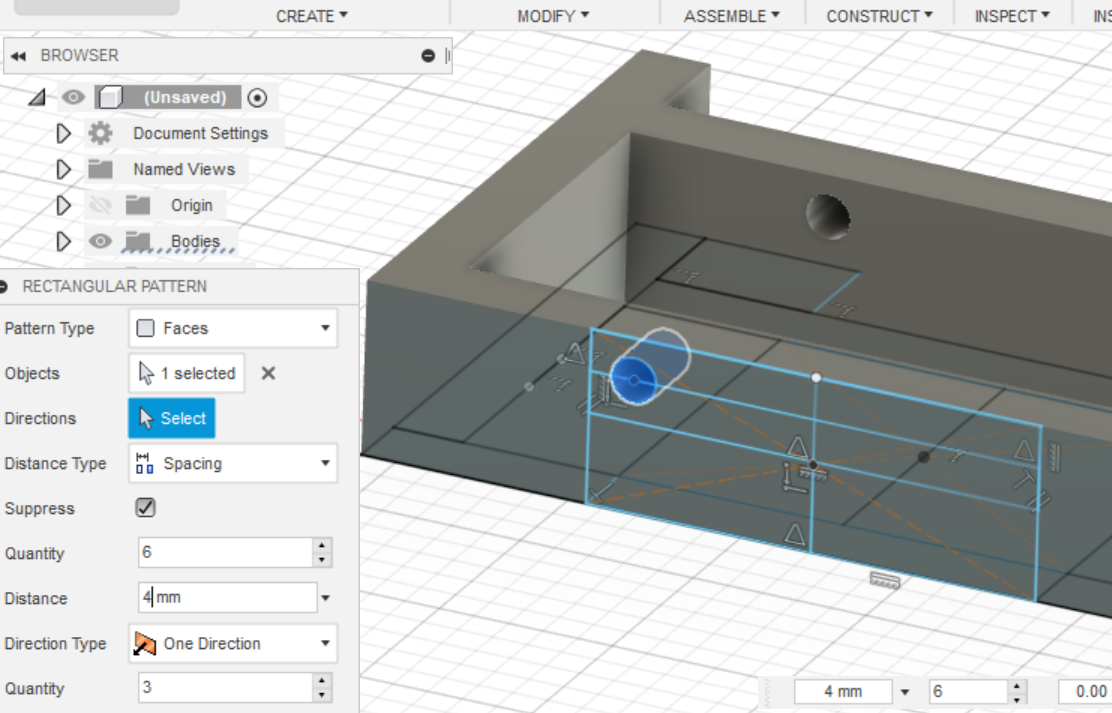Minimize the BROWSER panel using the minus icon
The height and width of the screenshot is (713, 1112).
428,55
